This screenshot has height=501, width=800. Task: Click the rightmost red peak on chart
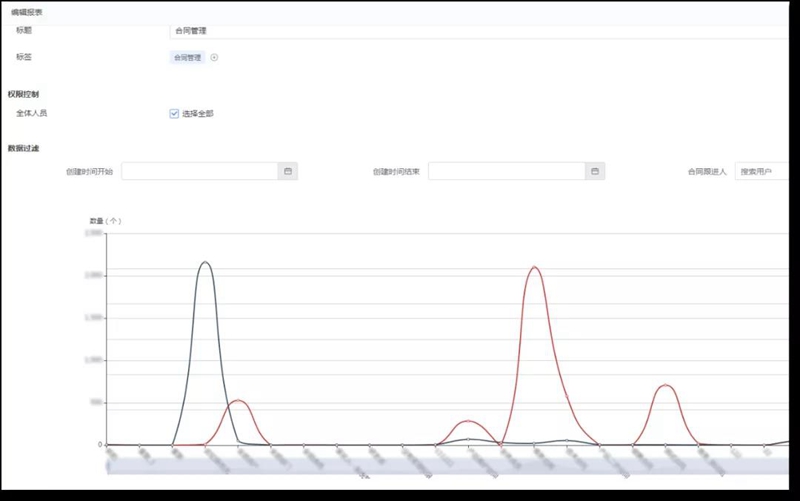click(x=666, y=385)
